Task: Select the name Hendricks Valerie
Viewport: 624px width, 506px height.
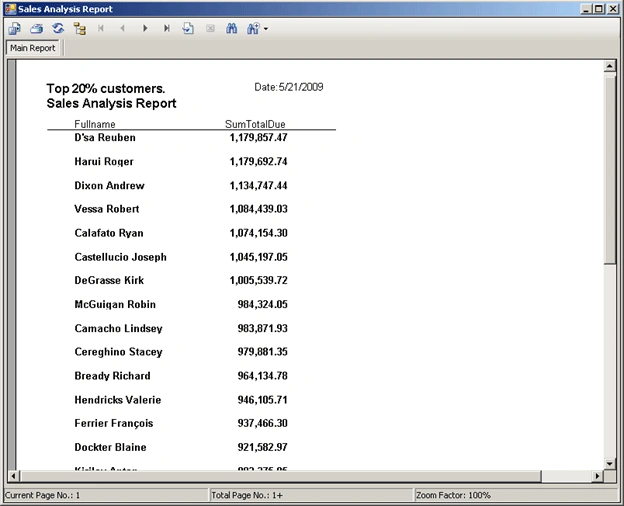Action: point(118,400)
